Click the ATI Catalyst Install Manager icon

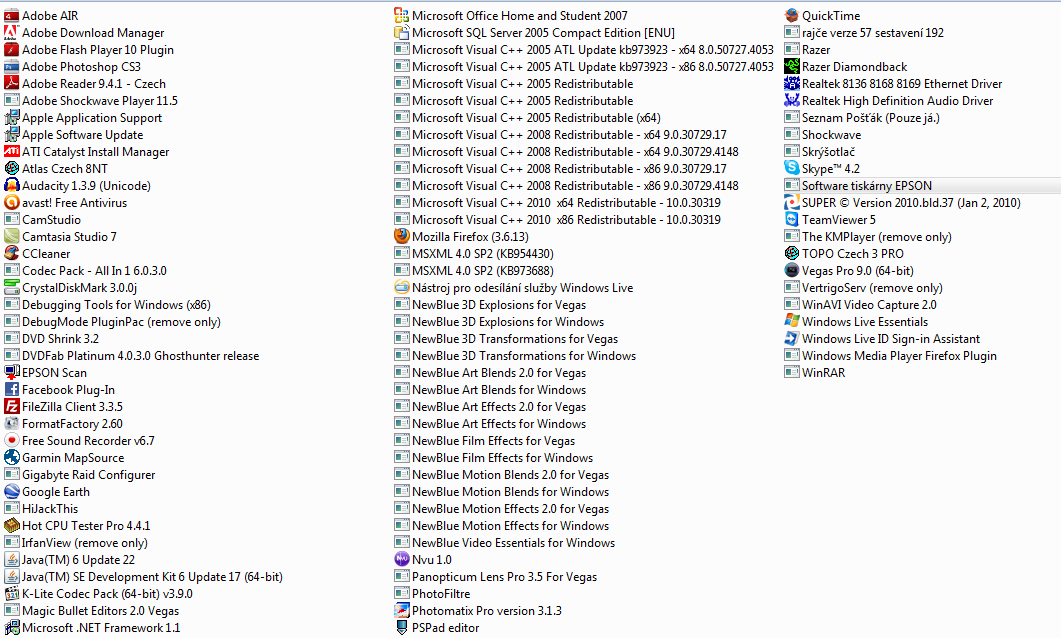(12, 152)
